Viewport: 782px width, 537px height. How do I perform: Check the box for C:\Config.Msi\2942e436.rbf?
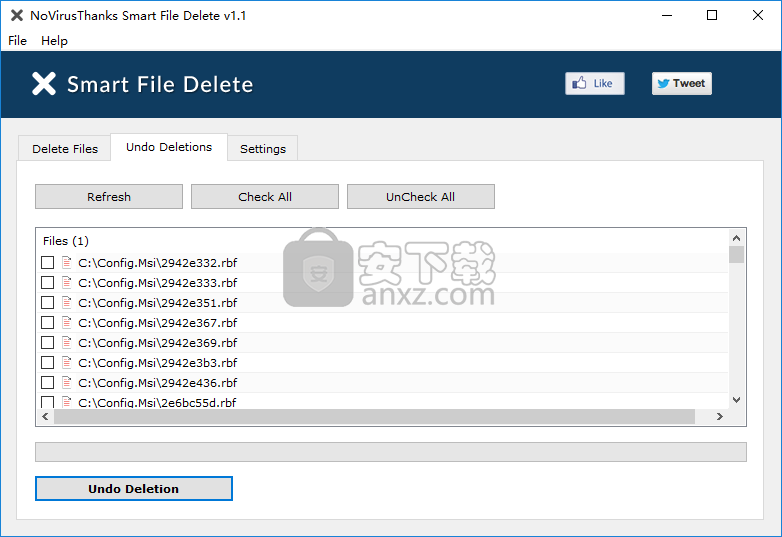click(x=47, y=382)
